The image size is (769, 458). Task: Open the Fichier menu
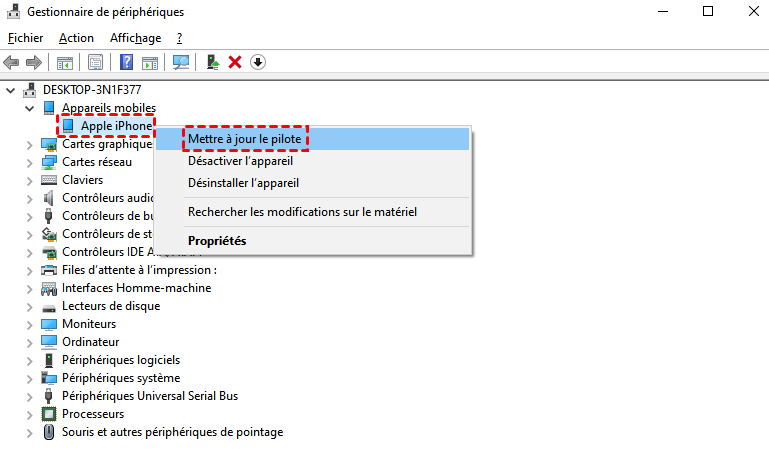[26, 38]
